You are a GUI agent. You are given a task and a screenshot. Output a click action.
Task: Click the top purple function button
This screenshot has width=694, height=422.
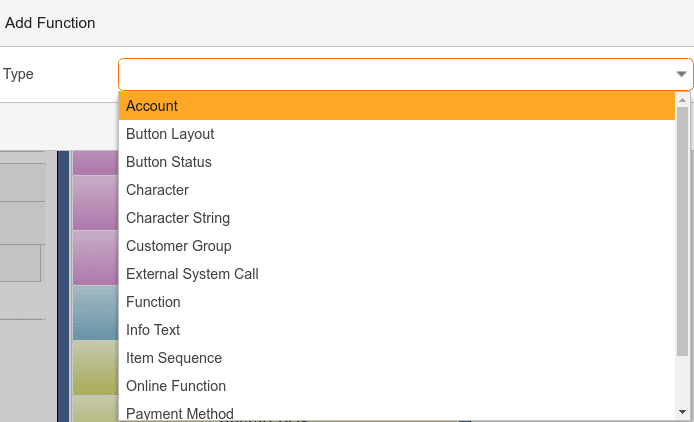[96, 163]
